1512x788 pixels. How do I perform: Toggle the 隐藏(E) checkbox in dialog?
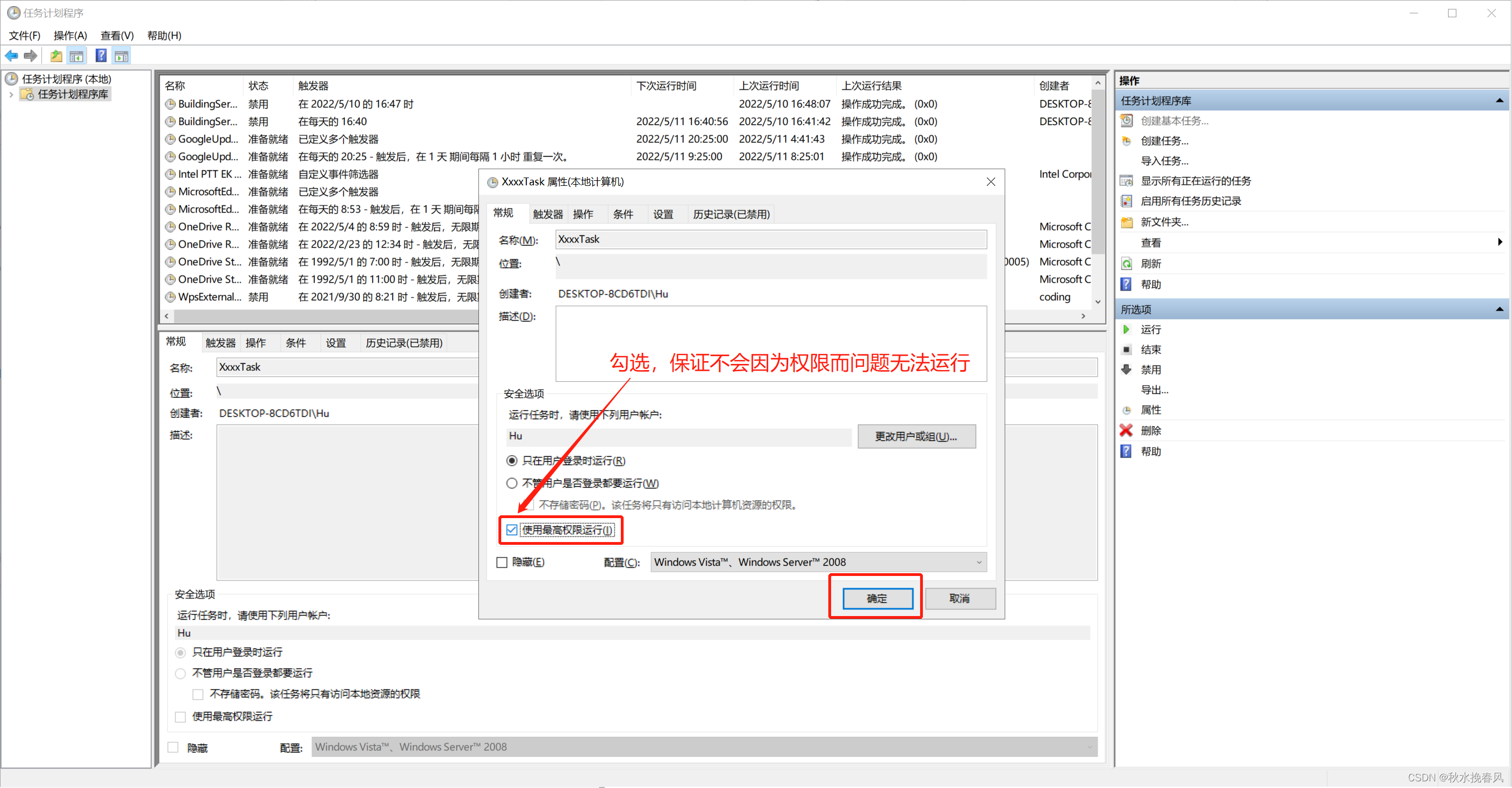[502, 563]
